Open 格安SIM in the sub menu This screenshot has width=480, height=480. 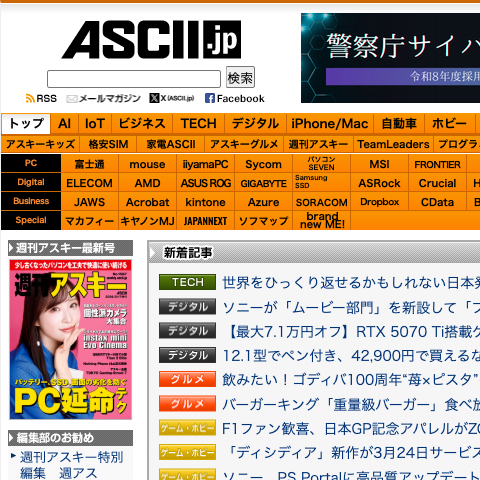coord(108,144)
